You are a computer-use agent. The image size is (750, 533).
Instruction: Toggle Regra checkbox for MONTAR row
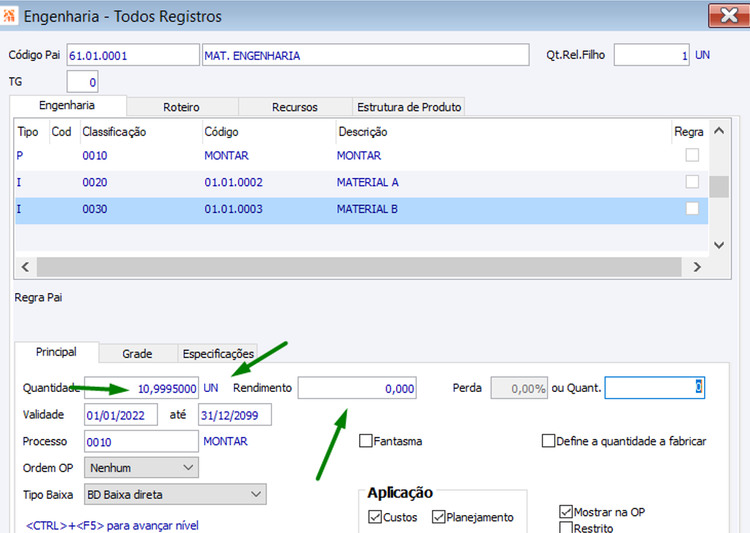tap(692, 155)
